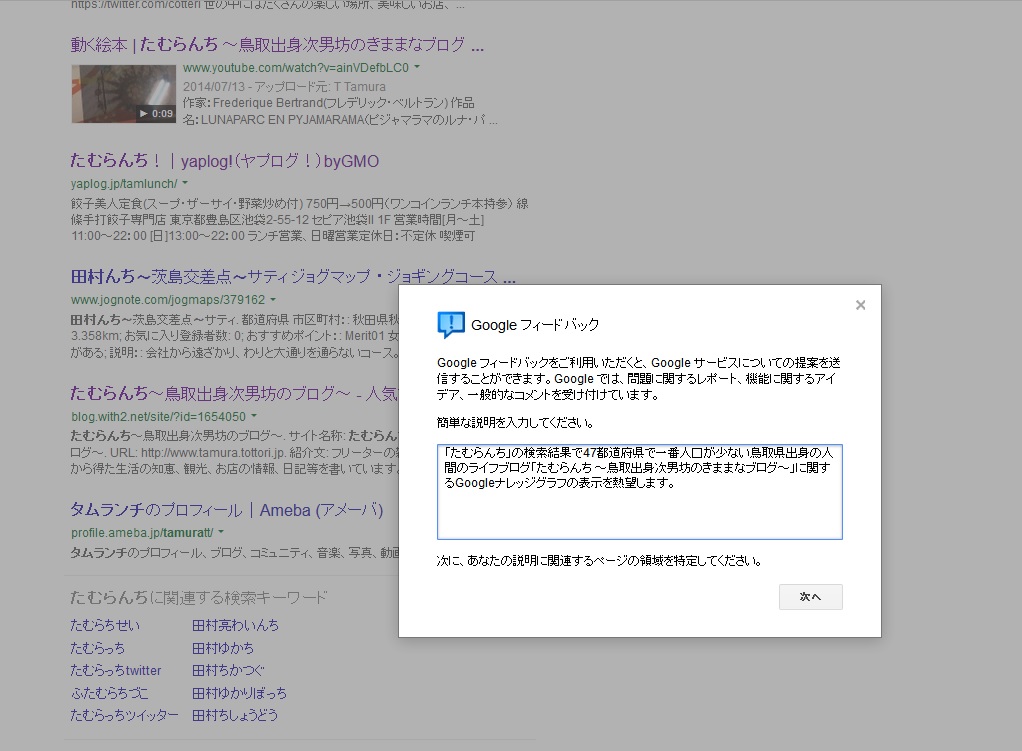Click the 2014/07/13 - アップロード元: T Tamura text

click(x=284, y=87)
